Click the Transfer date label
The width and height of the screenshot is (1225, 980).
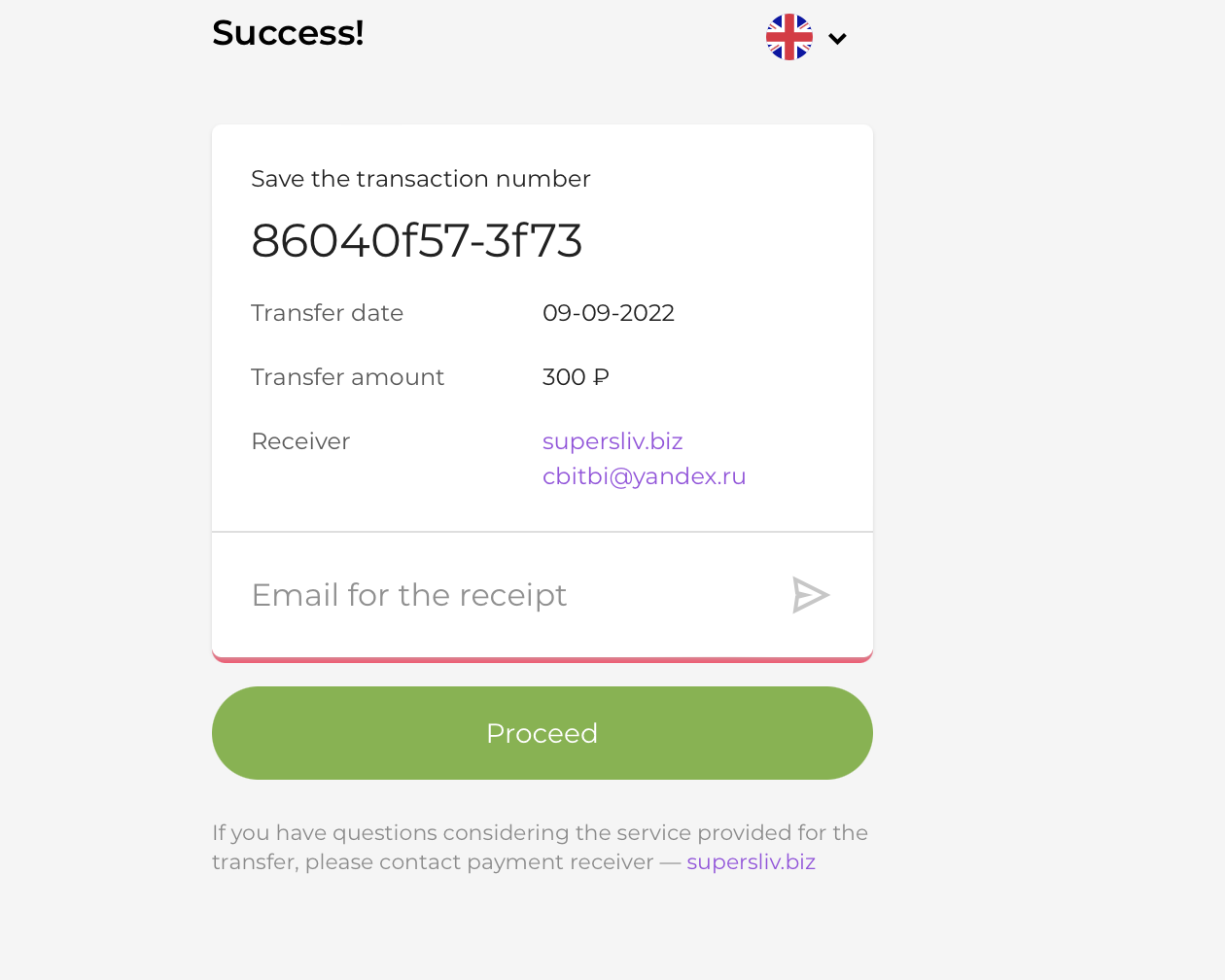327,313
